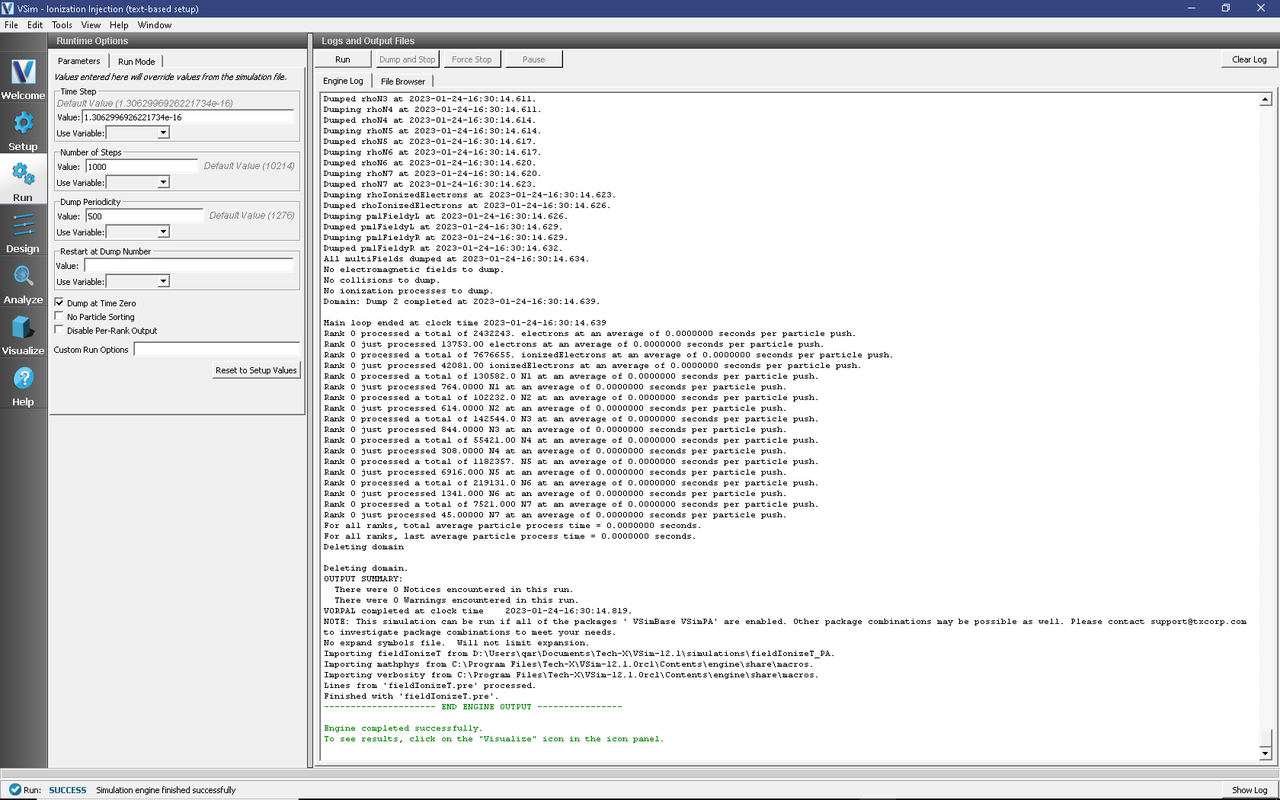The width and height of the screenshot is (1280, 800).
Task: Open the View menu
Action: tap(90, 24)
